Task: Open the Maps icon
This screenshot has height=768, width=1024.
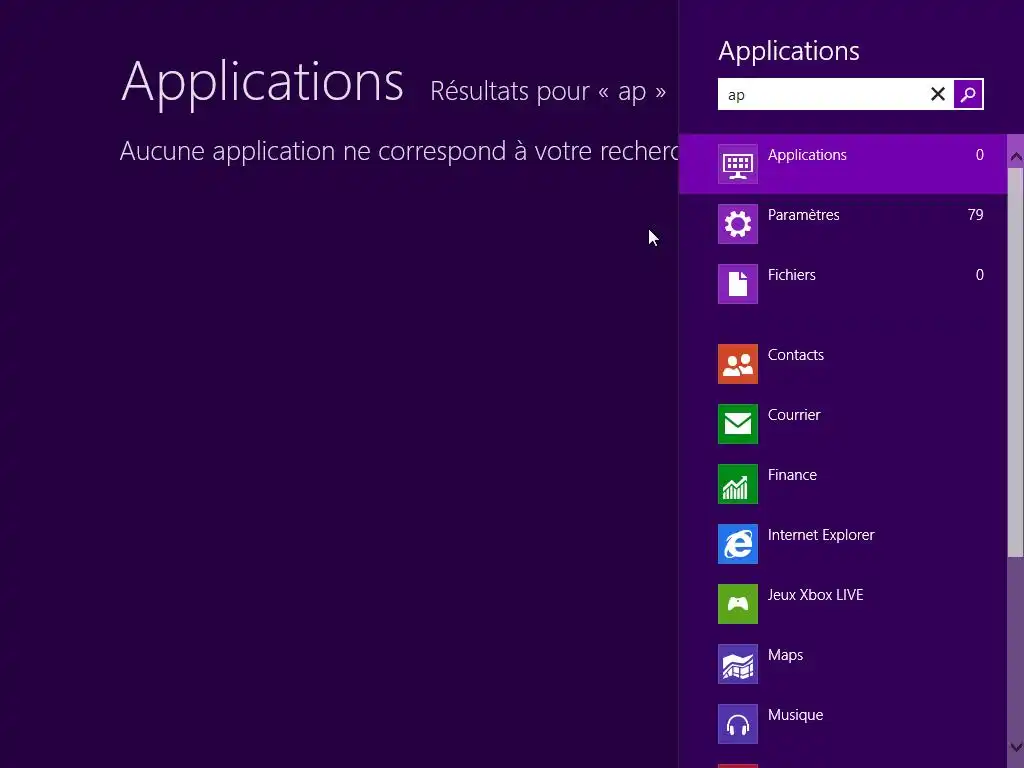Action: coord(737,664)
